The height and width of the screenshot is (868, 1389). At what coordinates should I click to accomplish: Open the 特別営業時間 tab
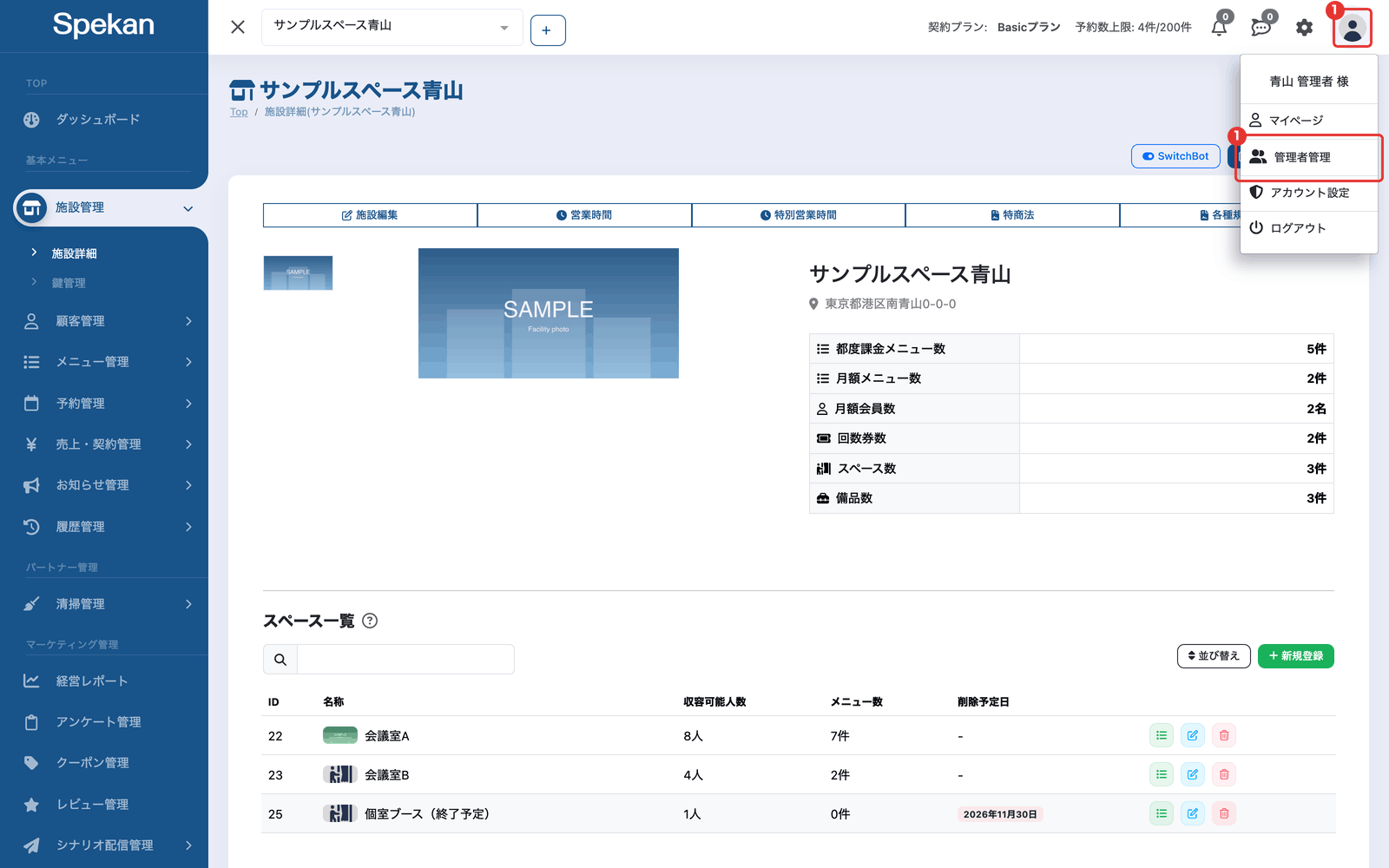tap(799, 215)
